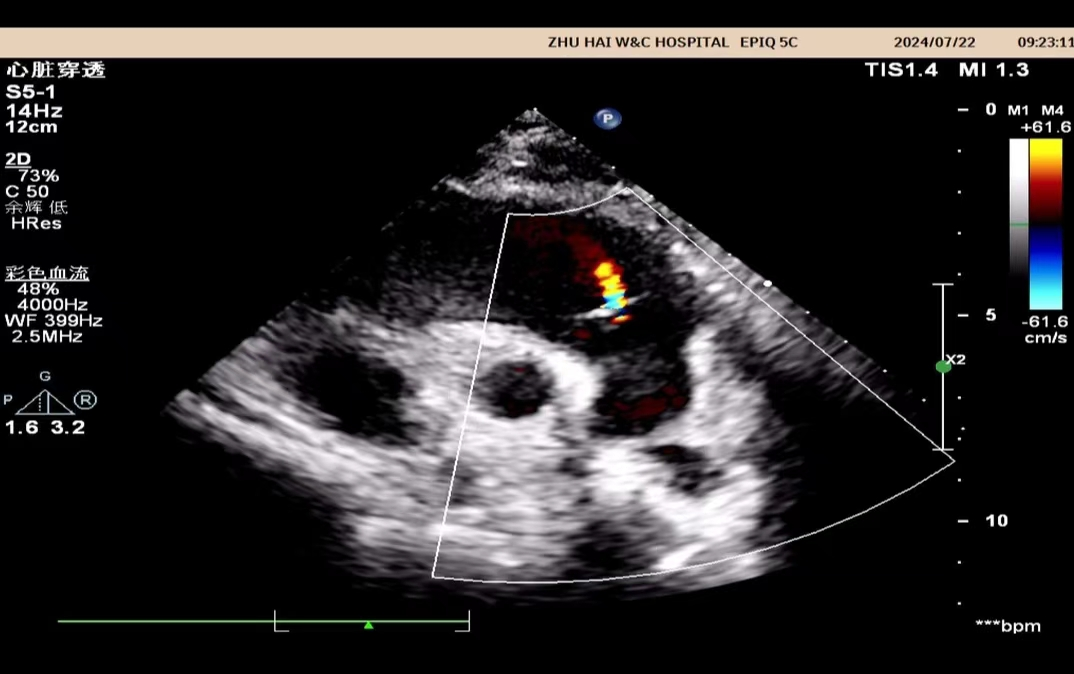Click the circled R indicator icon
Image resolution: width=1074 pixels, height=674 pixels.
(x=86, y=401)
